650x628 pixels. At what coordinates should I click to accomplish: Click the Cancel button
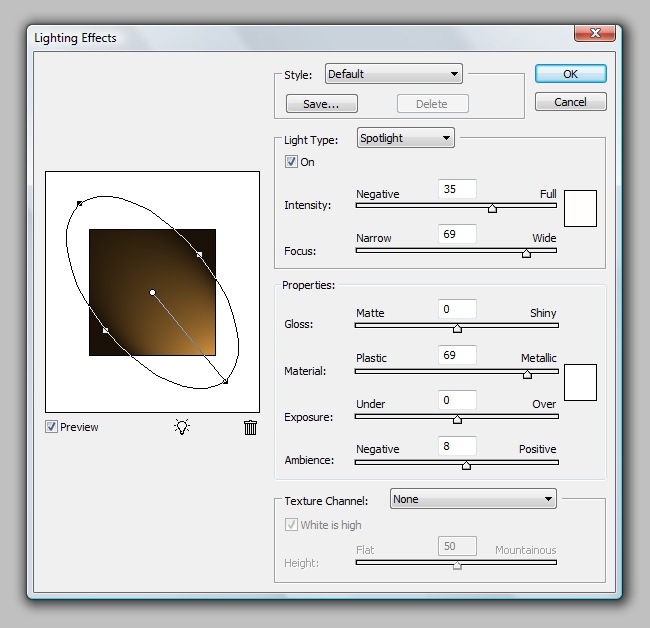point(570,102)
